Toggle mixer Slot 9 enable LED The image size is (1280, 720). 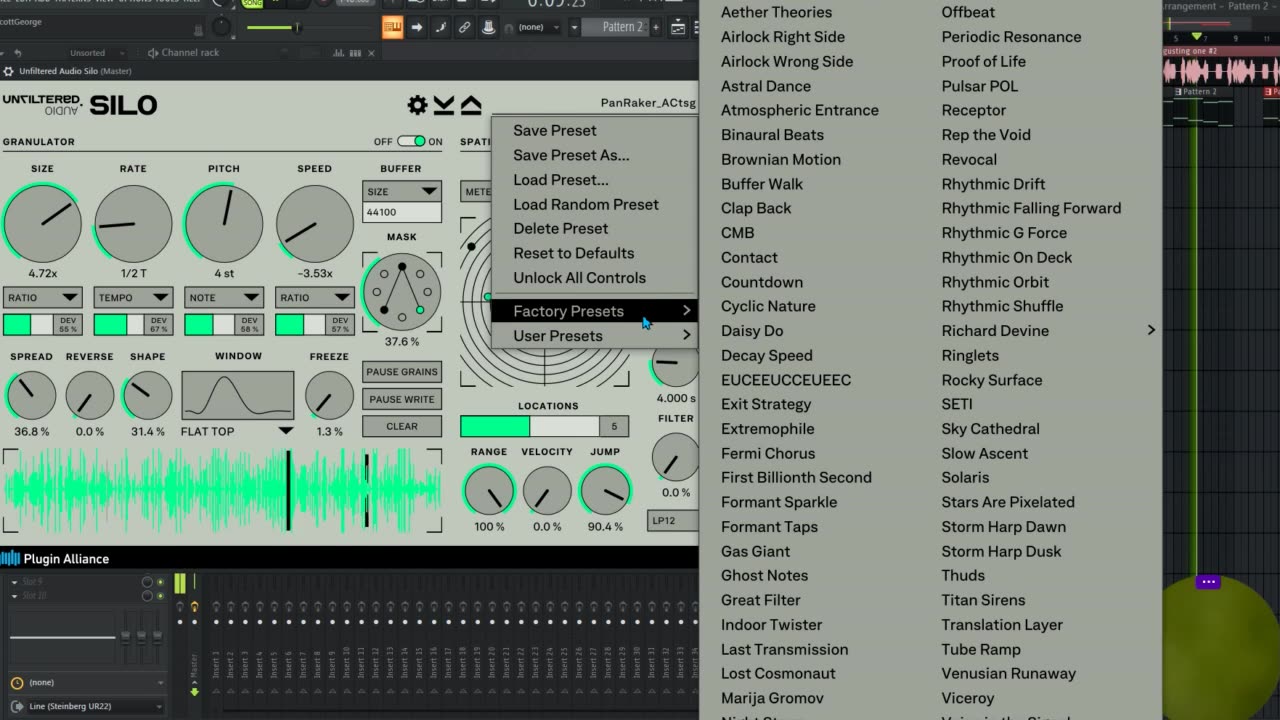(x=159, y=582)
